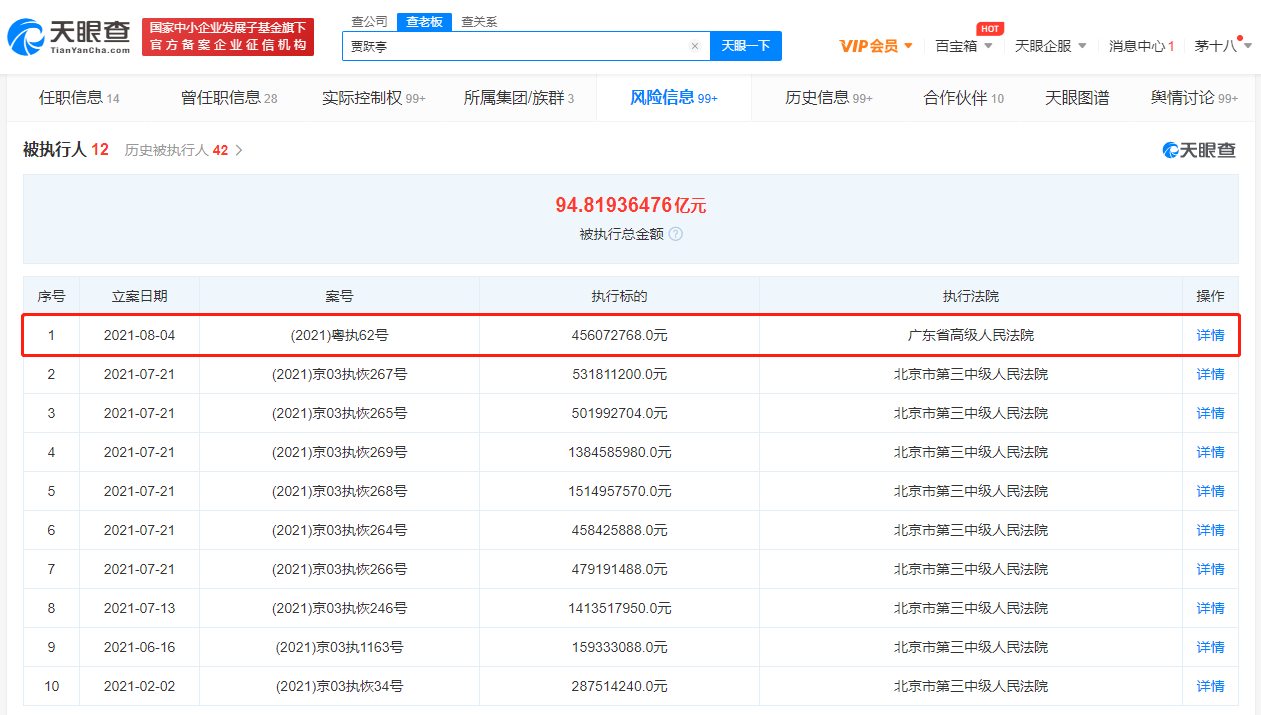Click the 天眼查 watermark logo at right
The width and height of the screenshot is (1261, 715).
click(x=1199, y=150)
